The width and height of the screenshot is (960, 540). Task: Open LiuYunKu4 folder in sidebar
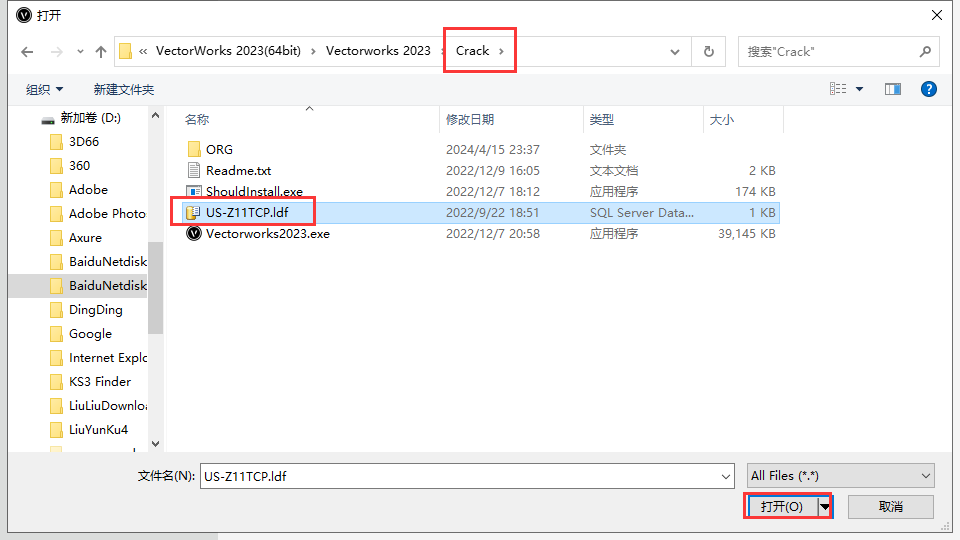pos(98,429)
